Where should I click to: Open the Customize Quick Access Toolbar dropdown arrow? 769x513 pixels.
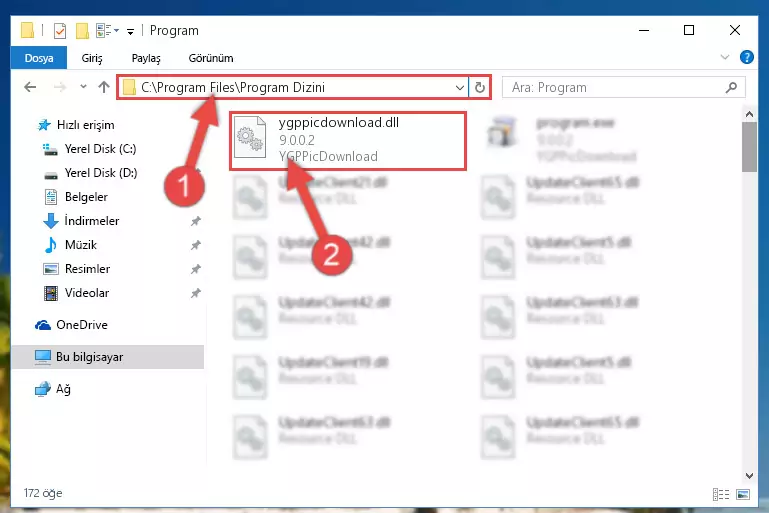coord(130,32)
